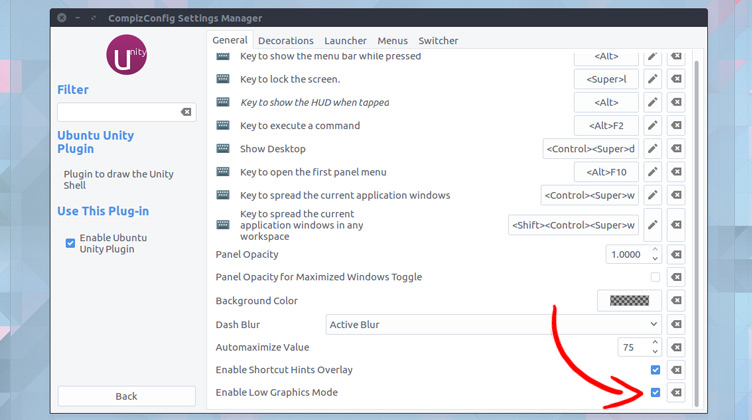Edit the execute a command shortcut pencil
The height and width of the screenshot is (420, 752).
[652, 126]
